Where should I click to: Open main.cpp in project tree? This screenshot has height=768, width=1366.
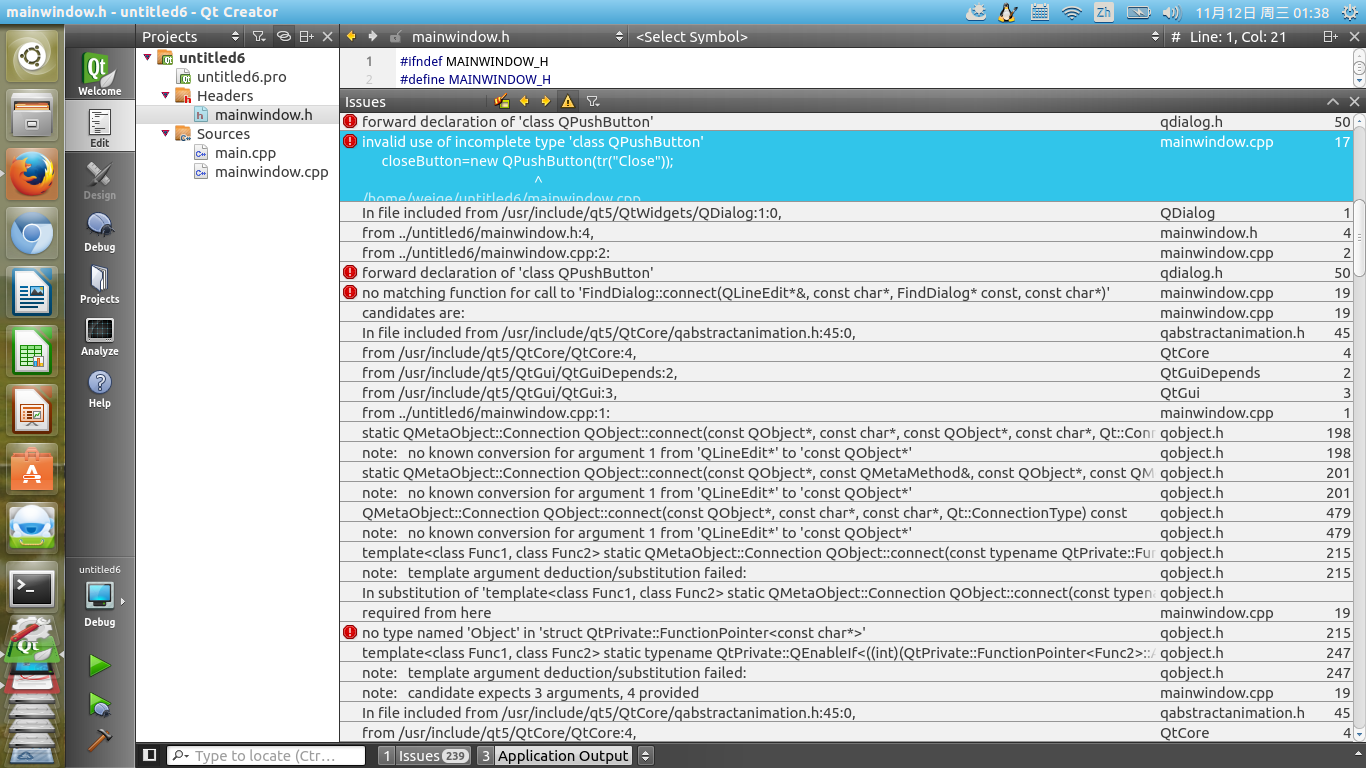coord(245,153)
